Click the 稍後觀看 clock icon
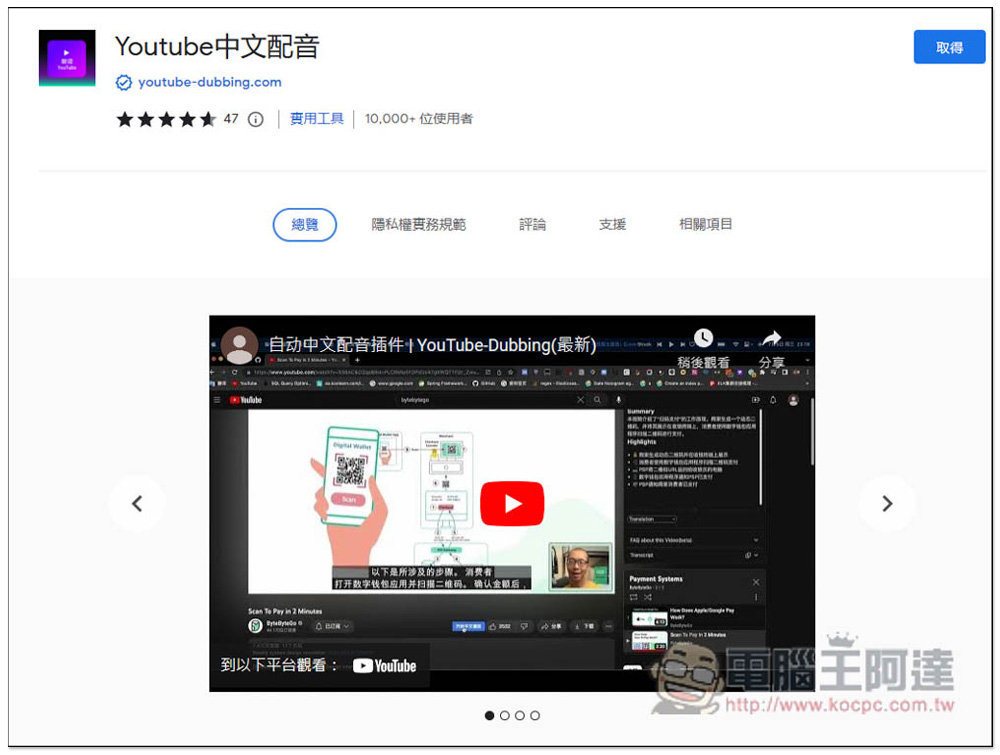The width and height of the screenshot is (1000, 755). tap(703, 338)
